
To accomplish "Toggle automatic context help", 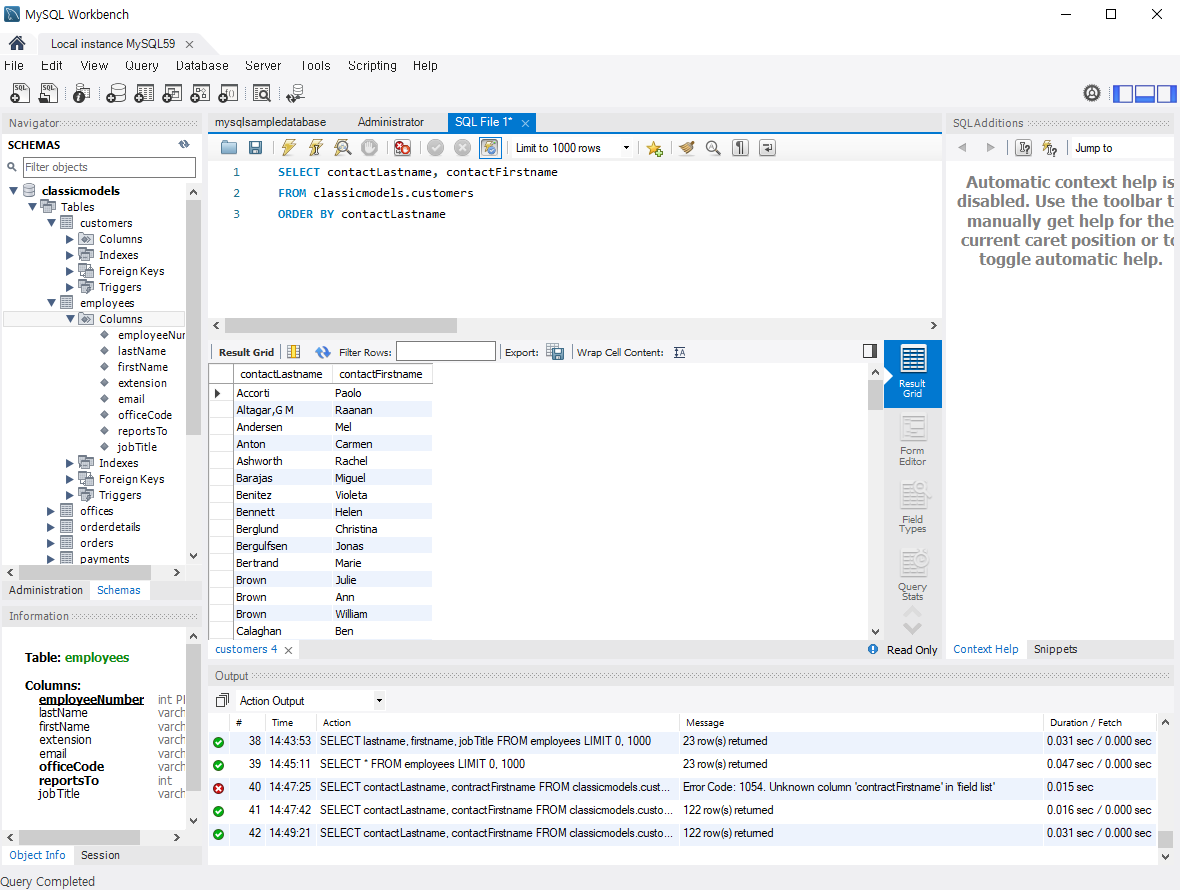I will point(1050,148).
